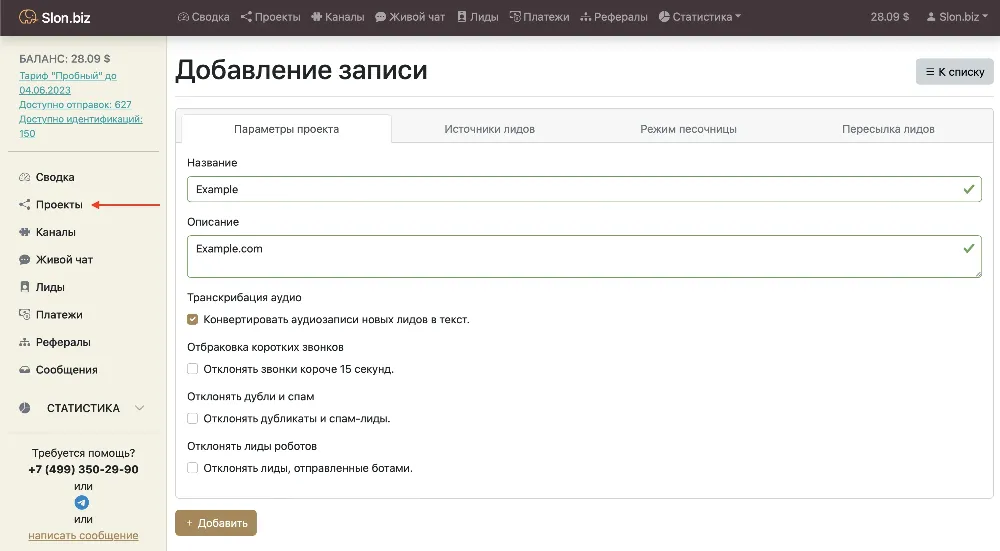The width and height of the screenshot is (1000, 551).
Task: Click list icon on К списку button
Action: (930, 72)
